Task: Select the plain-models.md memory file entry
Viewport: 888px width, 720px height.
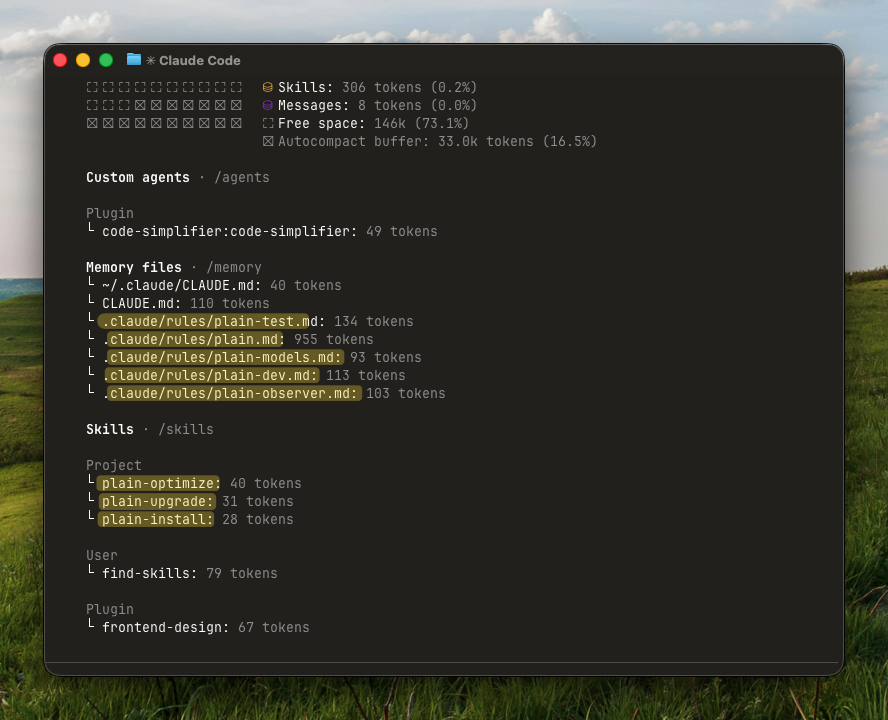Action: [x=224, y=358]
